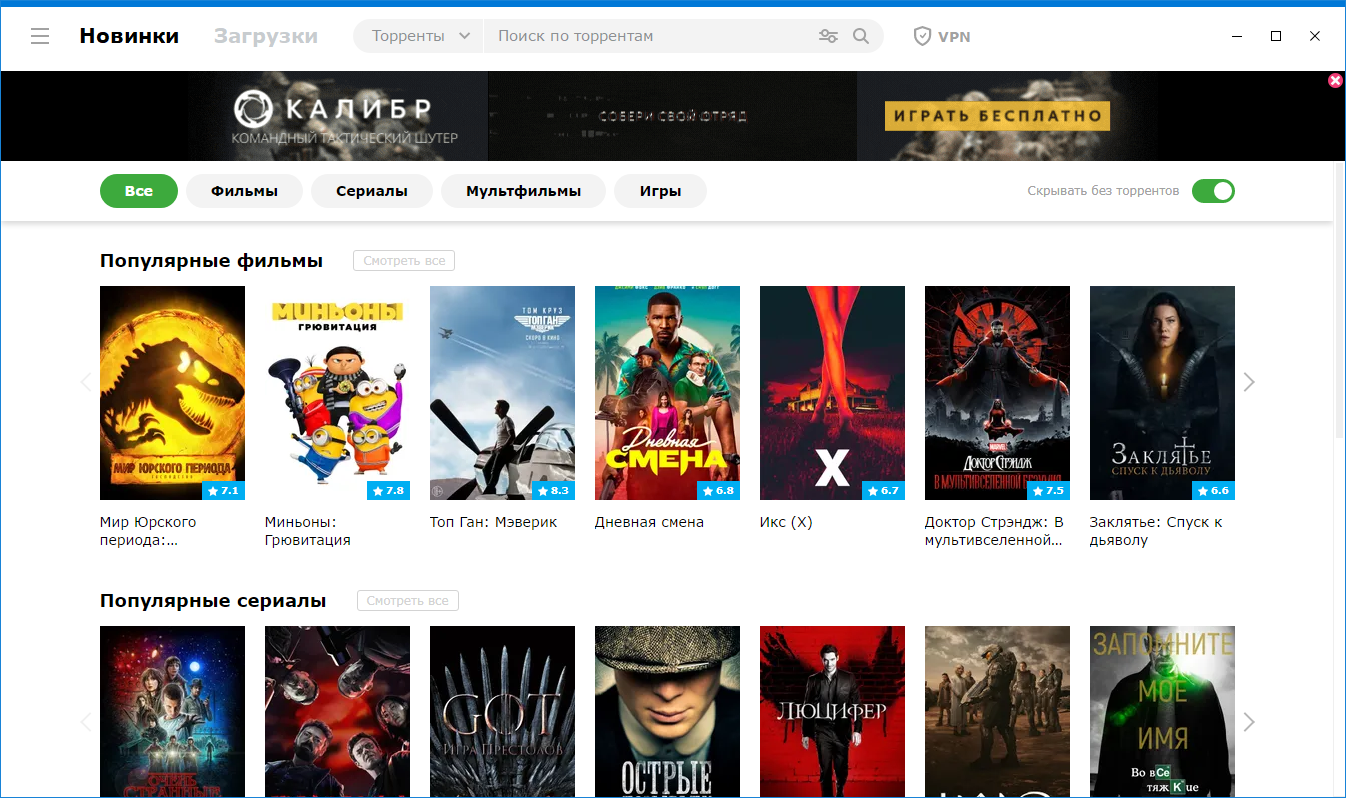Select the 'Игры' category filter

pos(660,191)
